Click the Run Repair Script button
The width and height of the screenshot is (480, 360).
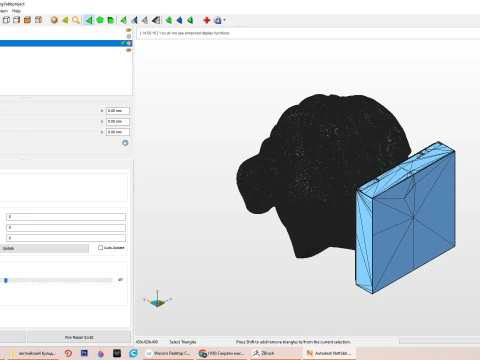coord(79,337)
